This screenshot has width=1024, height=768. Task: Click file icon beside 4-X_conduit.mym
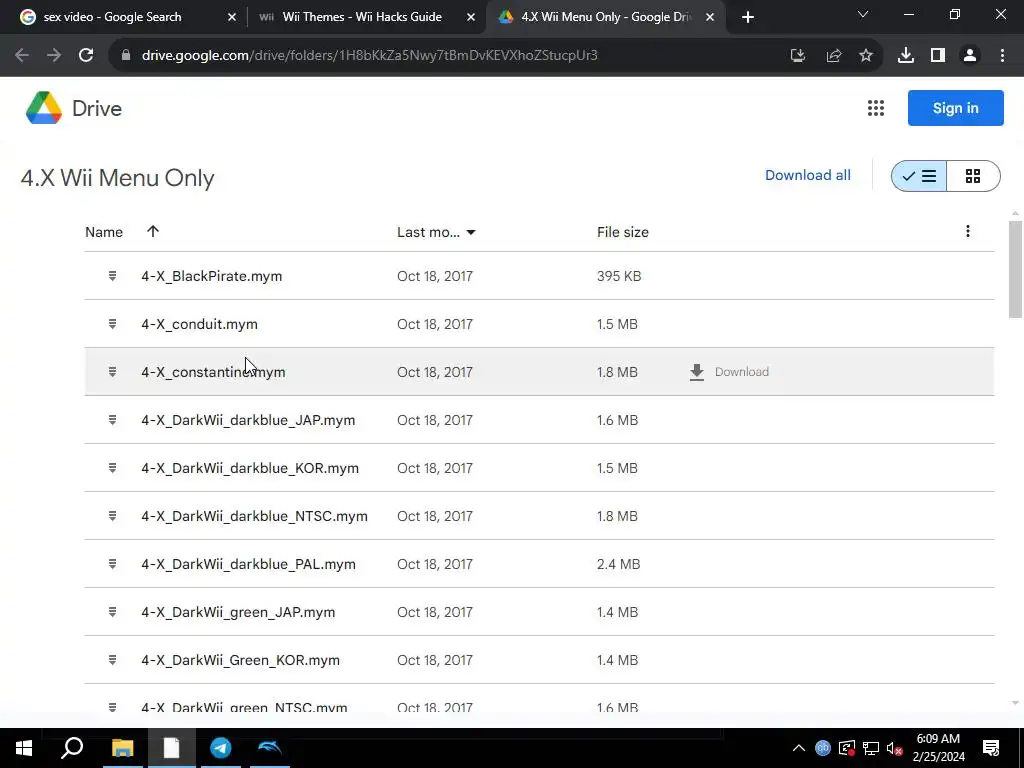[112, 324]
